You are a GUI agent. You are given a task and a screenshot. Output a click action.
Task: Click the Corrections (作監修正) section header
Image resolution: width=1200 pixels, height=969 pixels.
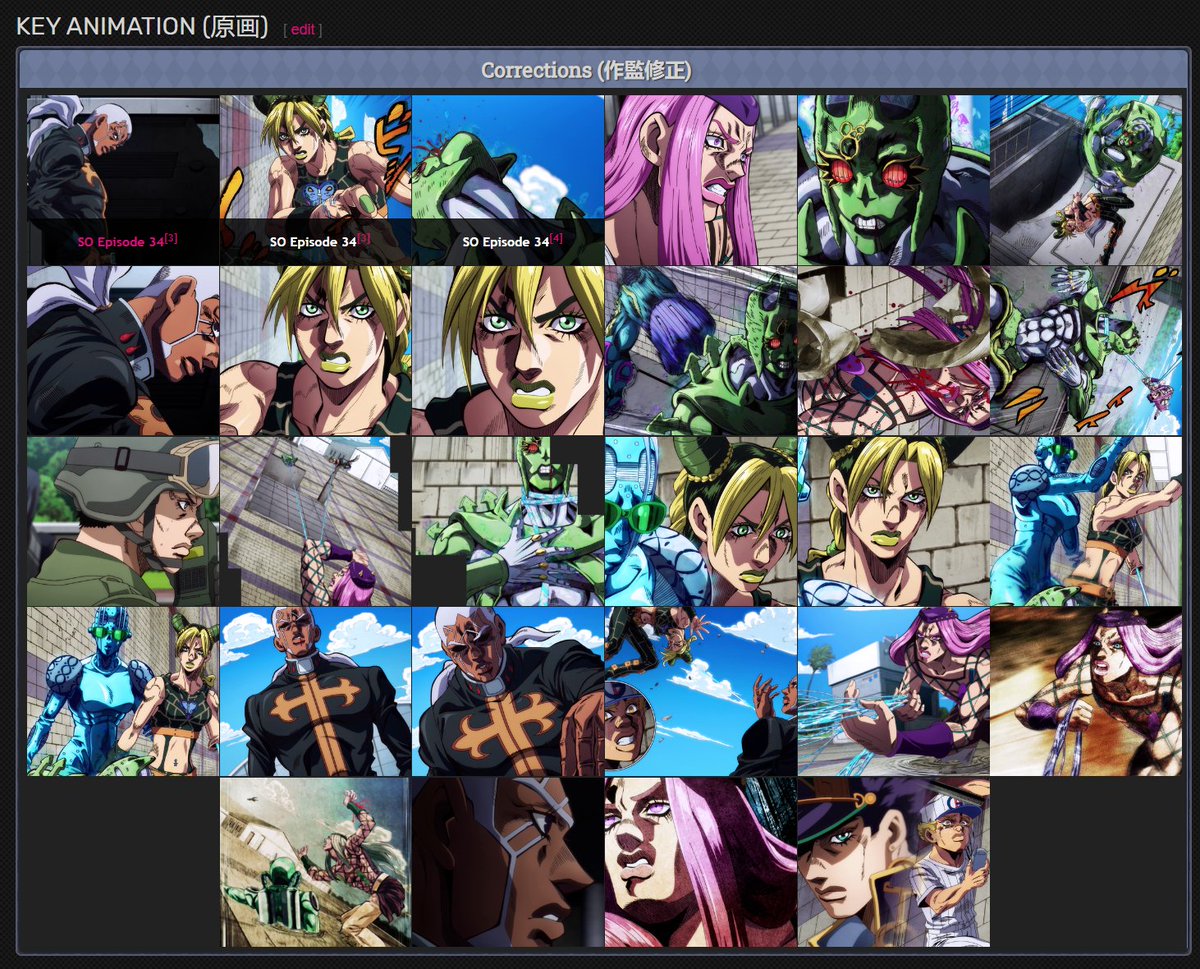click(x=586, y=71)
